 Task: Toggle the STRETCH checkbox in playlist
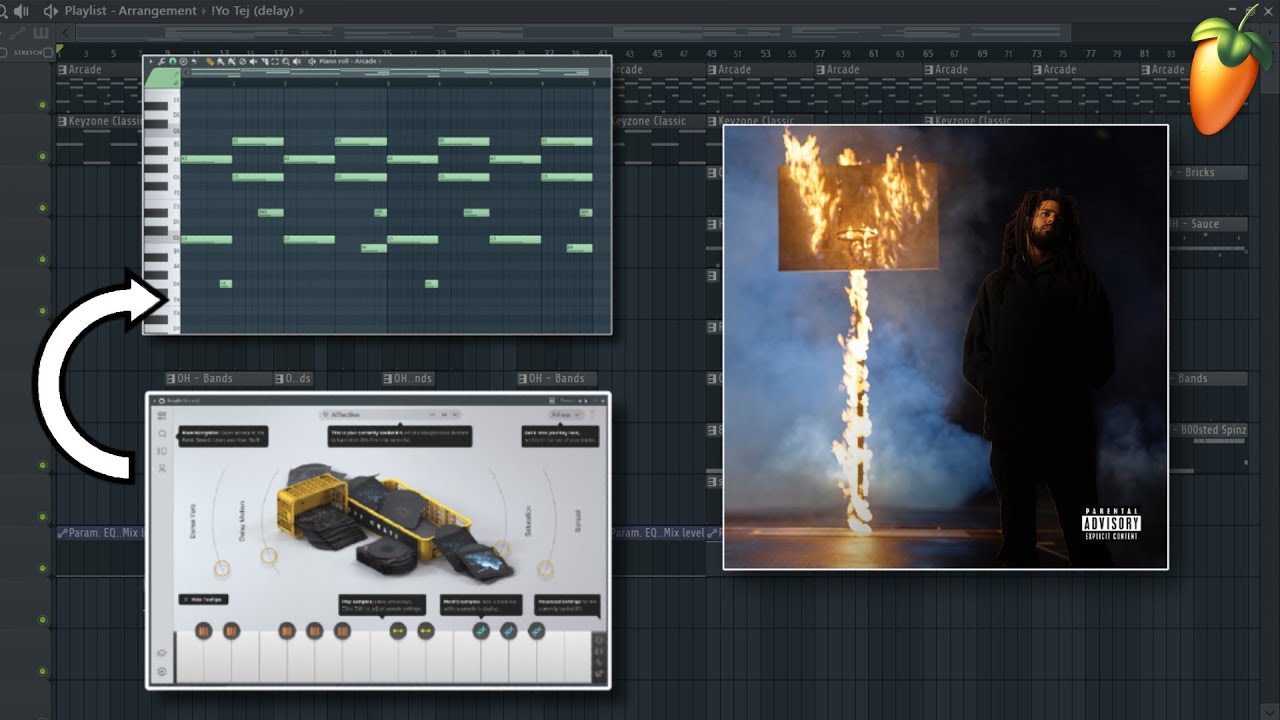coord(48,52)
